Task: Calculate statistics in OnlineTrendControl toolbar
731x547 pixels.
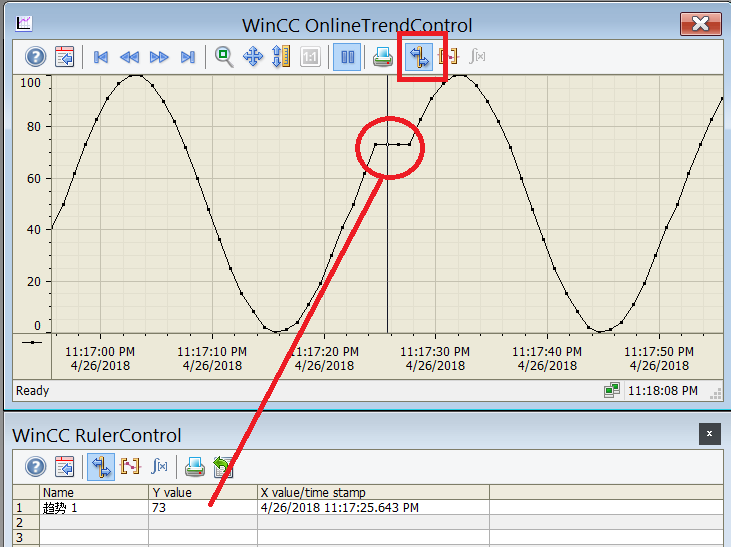Action: 477,56
